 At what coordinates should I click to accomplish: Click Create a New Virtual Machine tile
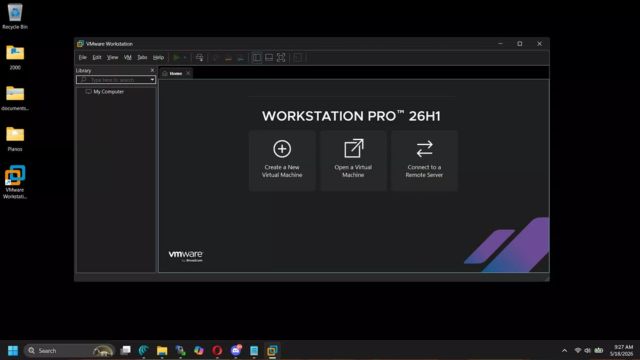[x=282, y=160]
